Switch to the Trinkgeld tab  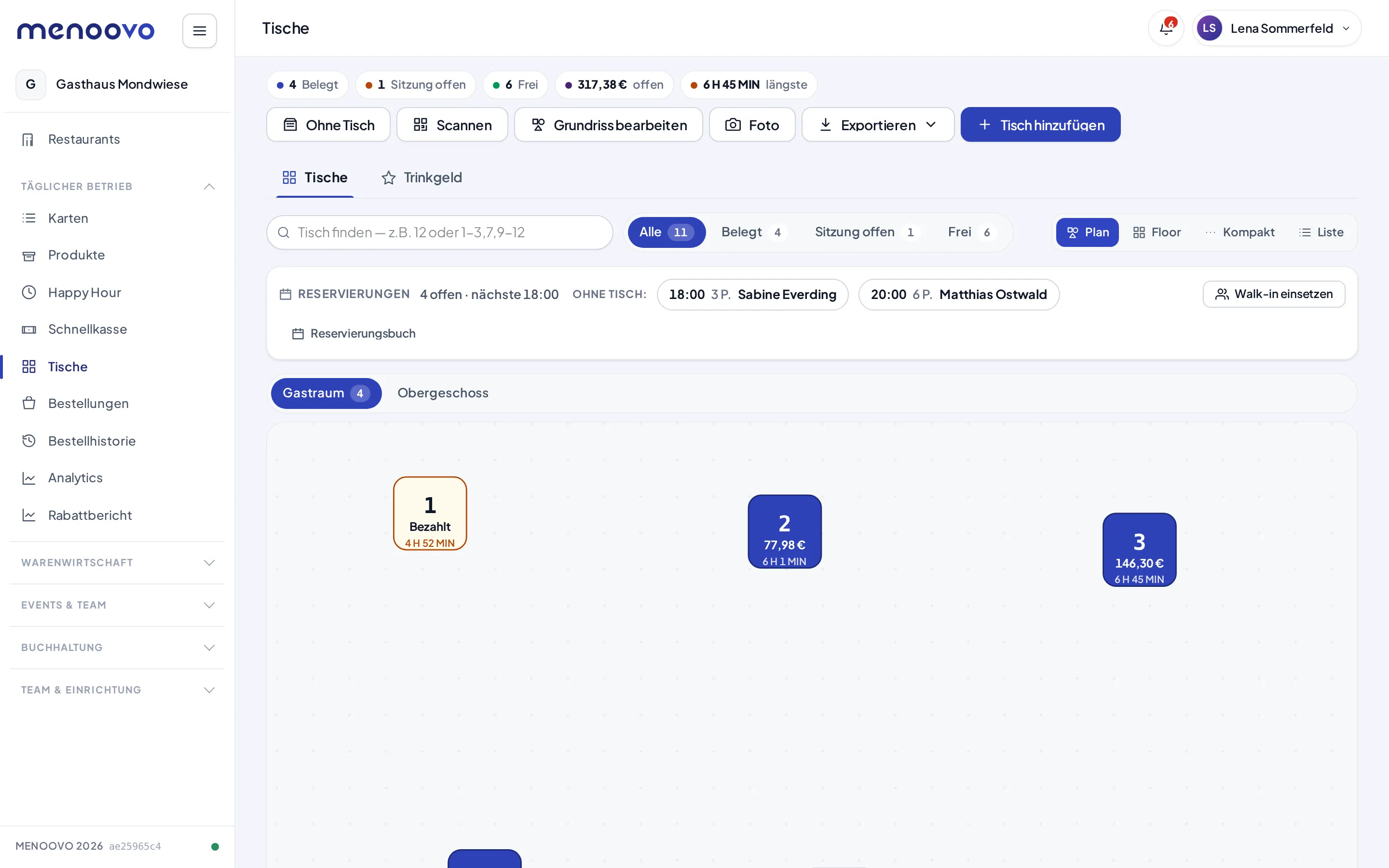[x=422, y=177]
